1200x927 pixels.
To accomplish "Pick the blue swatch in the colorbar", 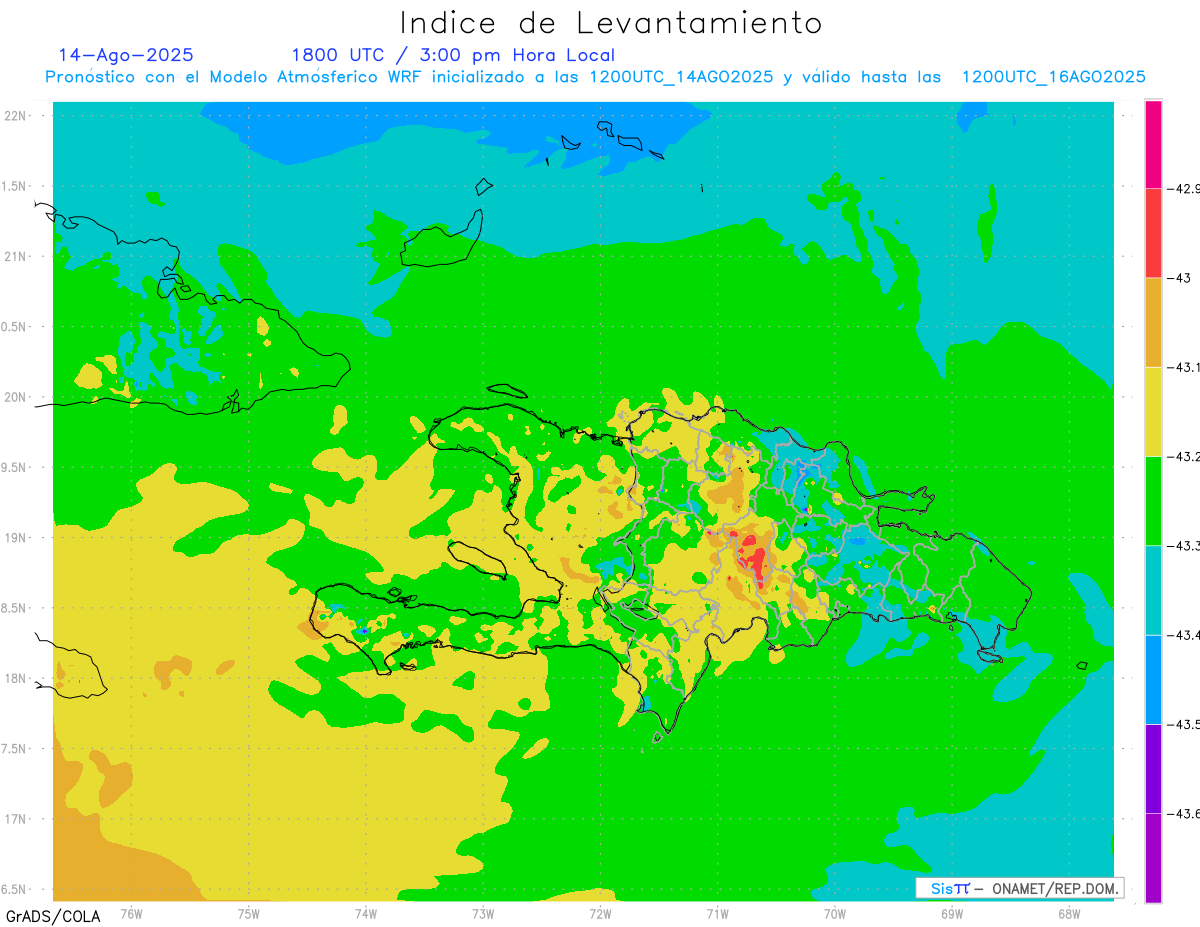I will [x=1153, y=679].
